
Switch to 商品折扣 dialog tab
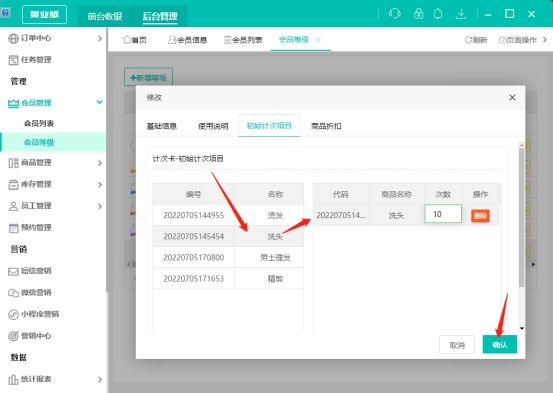pos(326,126)
